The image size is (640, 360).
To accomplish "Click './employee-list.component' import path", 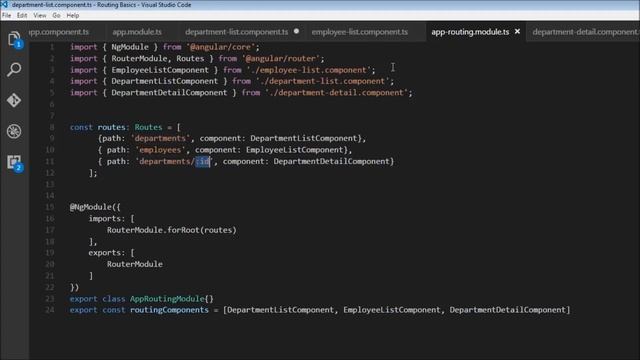I will click(x=309, y=70).
